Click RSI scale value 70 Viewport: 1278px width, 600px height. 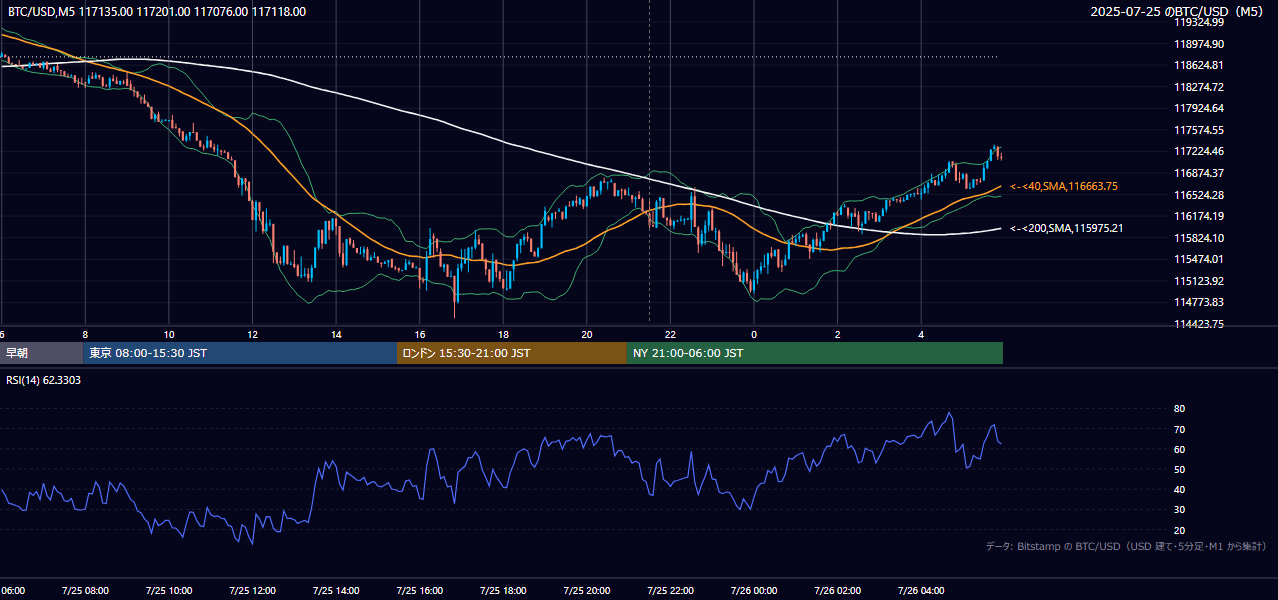pyautogui.click(x=1179, y=429)
